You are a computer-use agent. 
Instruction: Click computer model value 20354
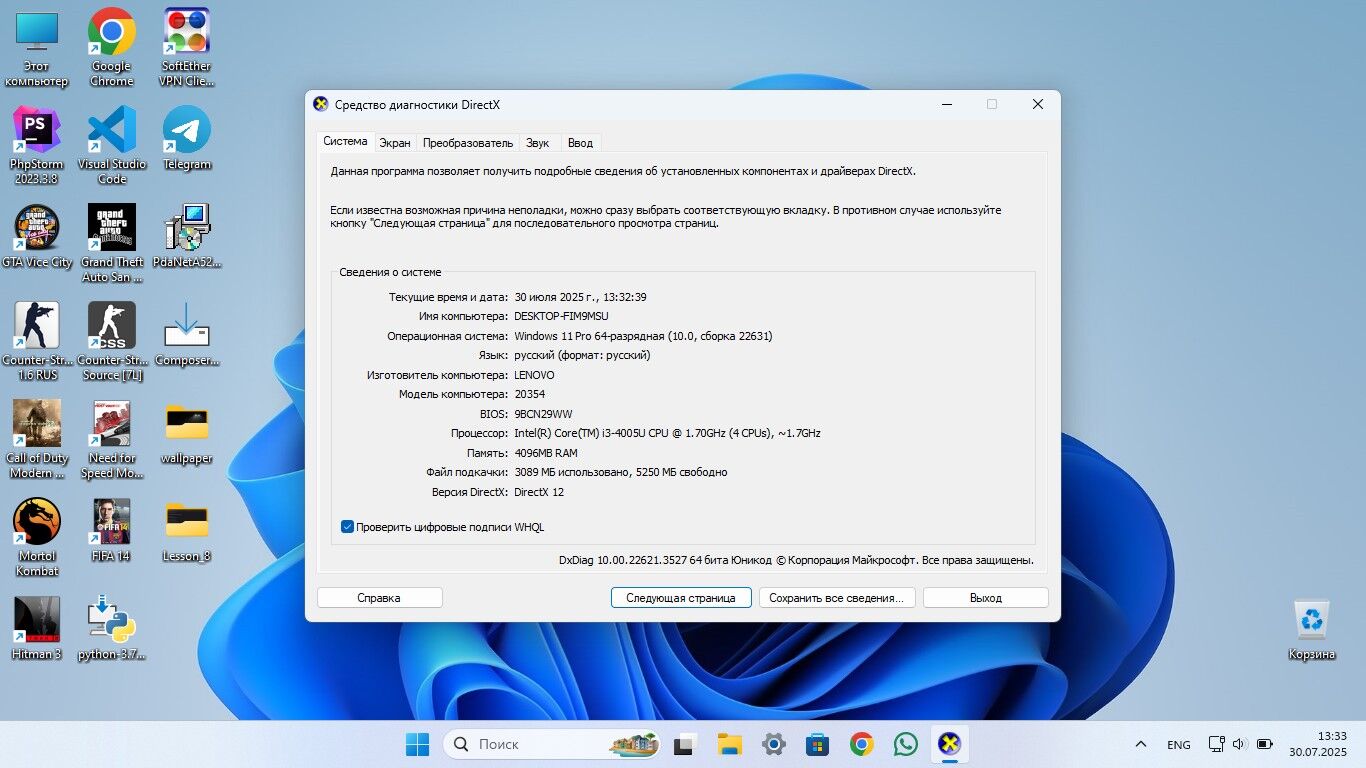point(529,394)
